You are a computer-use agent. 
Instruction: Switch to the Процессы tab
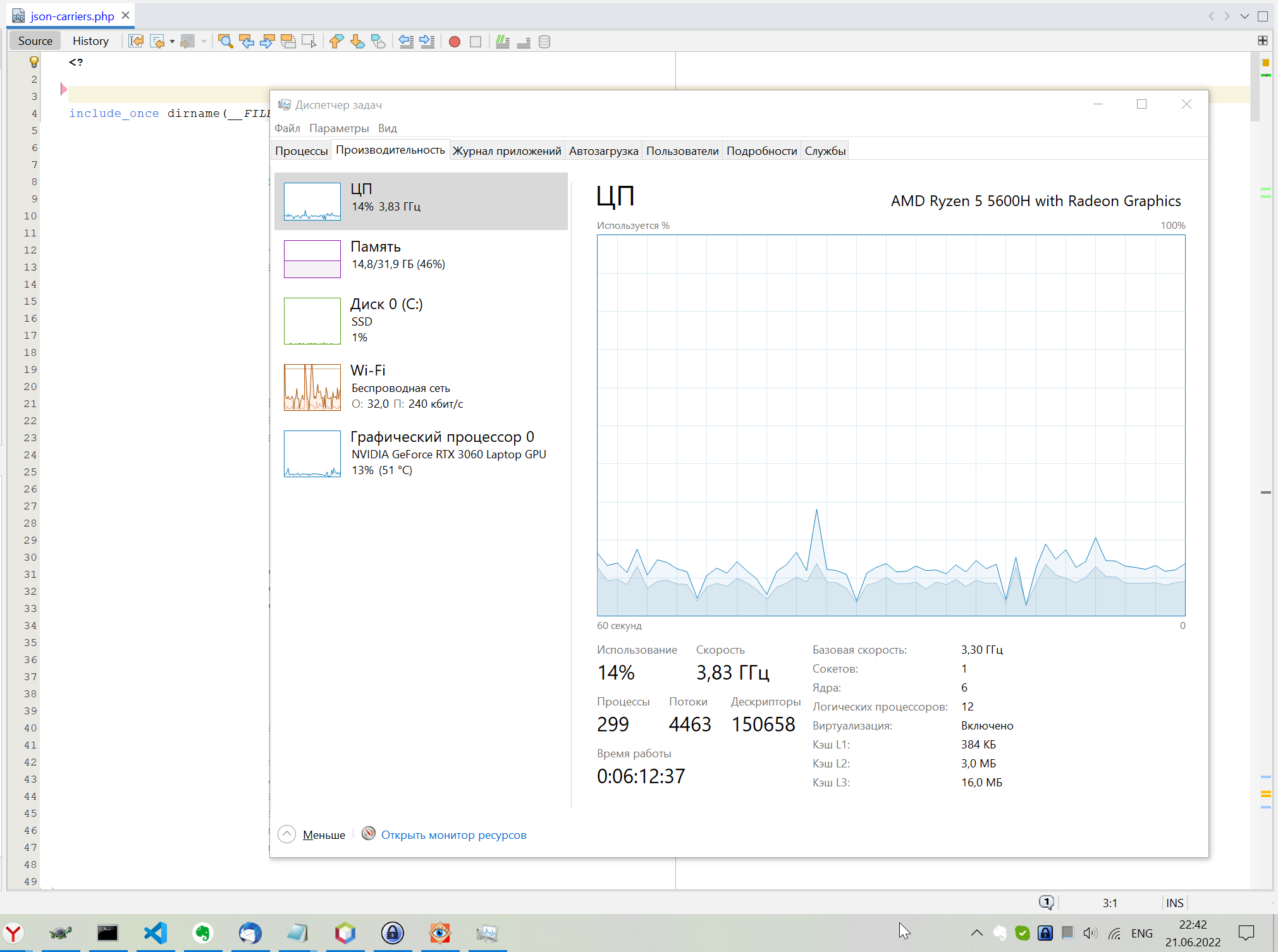(301, 151)
